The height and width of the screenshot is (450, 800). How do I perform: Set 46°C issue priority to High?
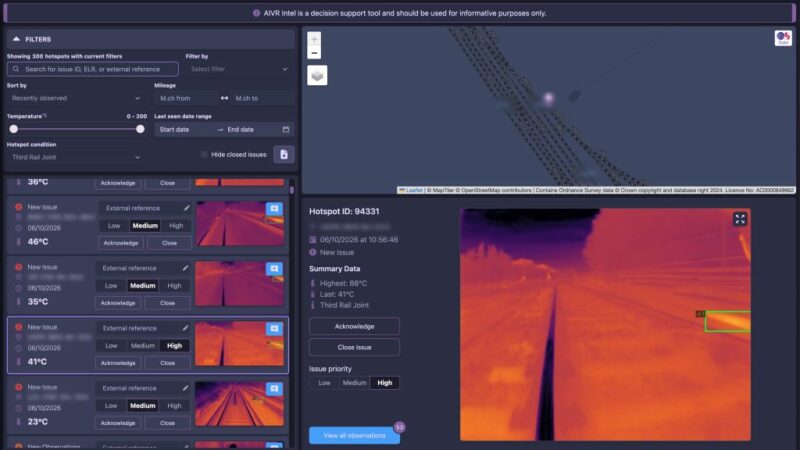[x=176, y=226]
